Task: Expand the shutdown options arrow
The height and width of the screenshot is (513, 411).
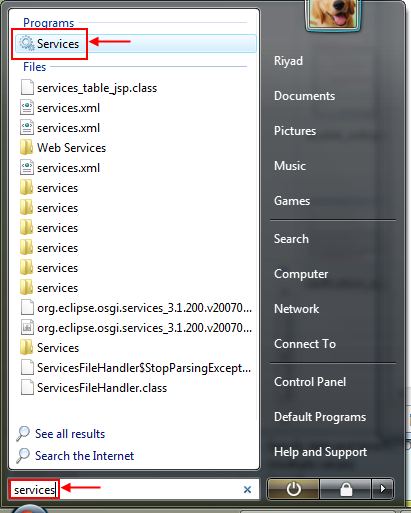Action: [x=383, y=489]
